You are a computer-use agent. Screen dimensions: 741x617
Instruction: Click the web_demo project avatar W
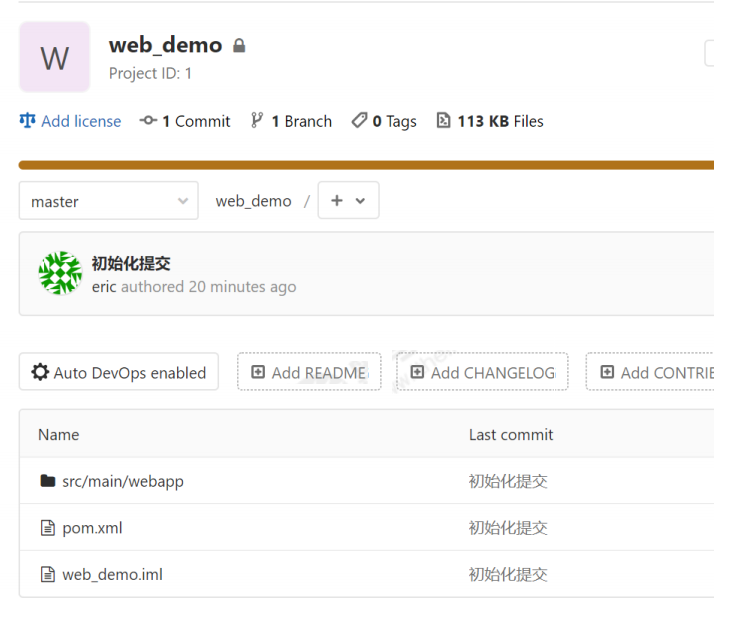[x=54, y=57]
